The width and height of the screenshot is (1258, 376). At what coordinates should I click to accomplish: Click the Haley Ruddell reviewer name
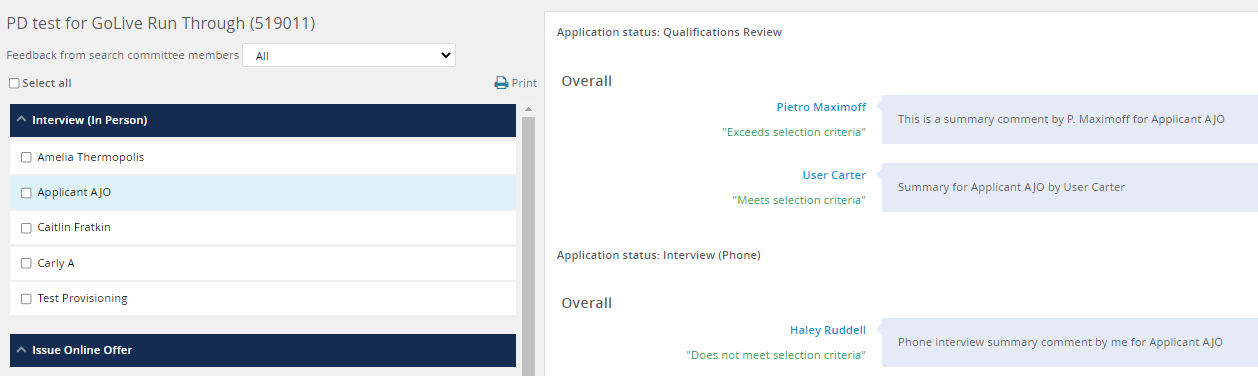(828, 329)
